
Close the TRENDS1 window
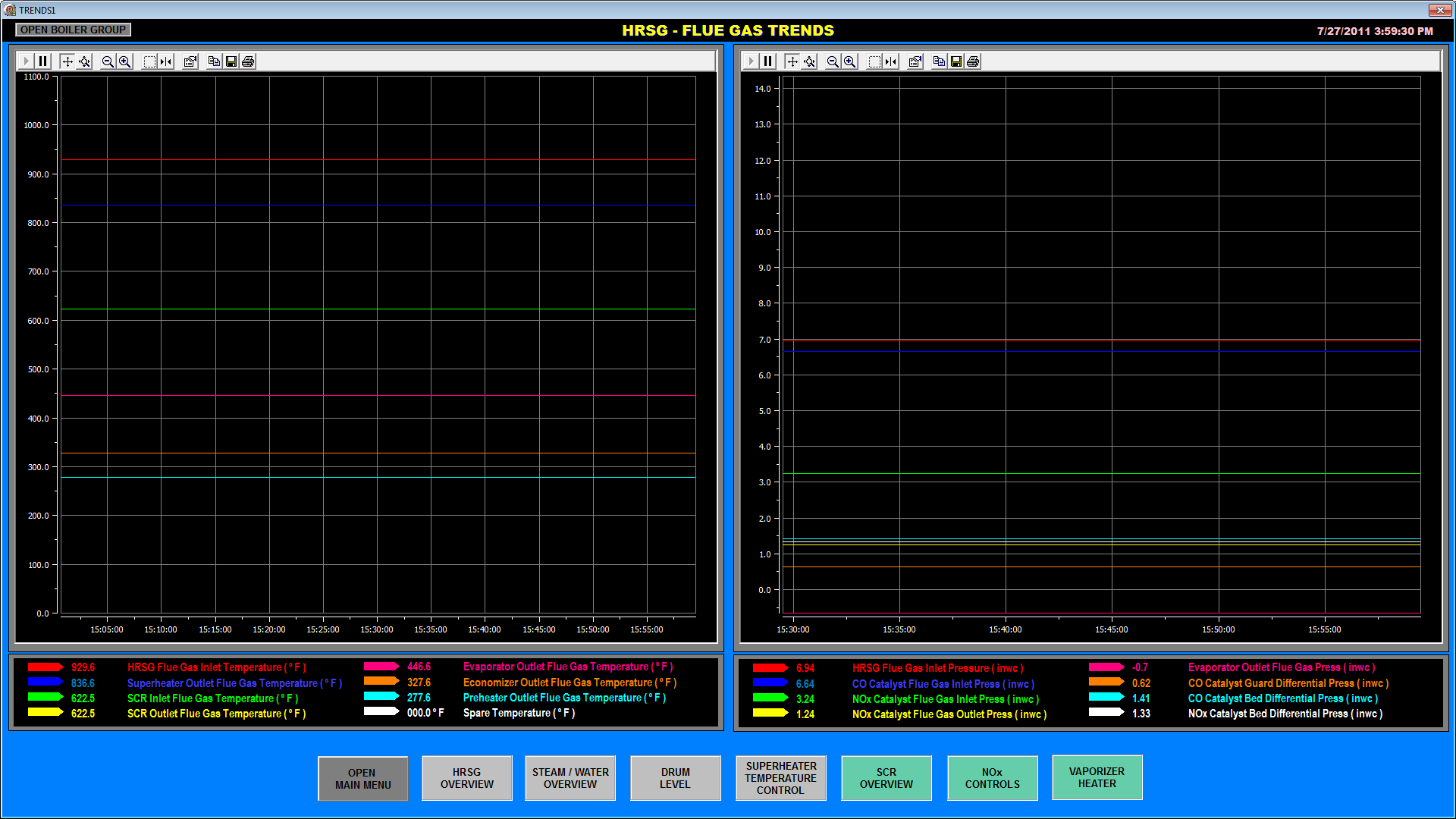pyautogui.click(x=1439, y=10)
